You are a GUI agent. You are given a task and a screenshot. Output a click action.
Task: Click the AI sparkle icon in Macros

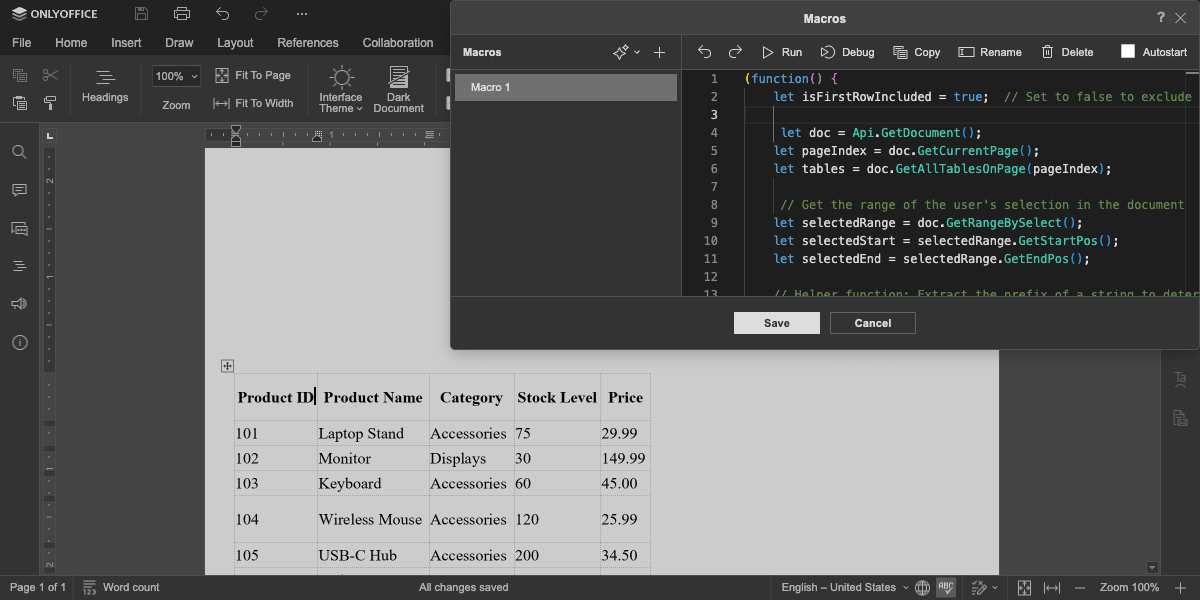621,52
